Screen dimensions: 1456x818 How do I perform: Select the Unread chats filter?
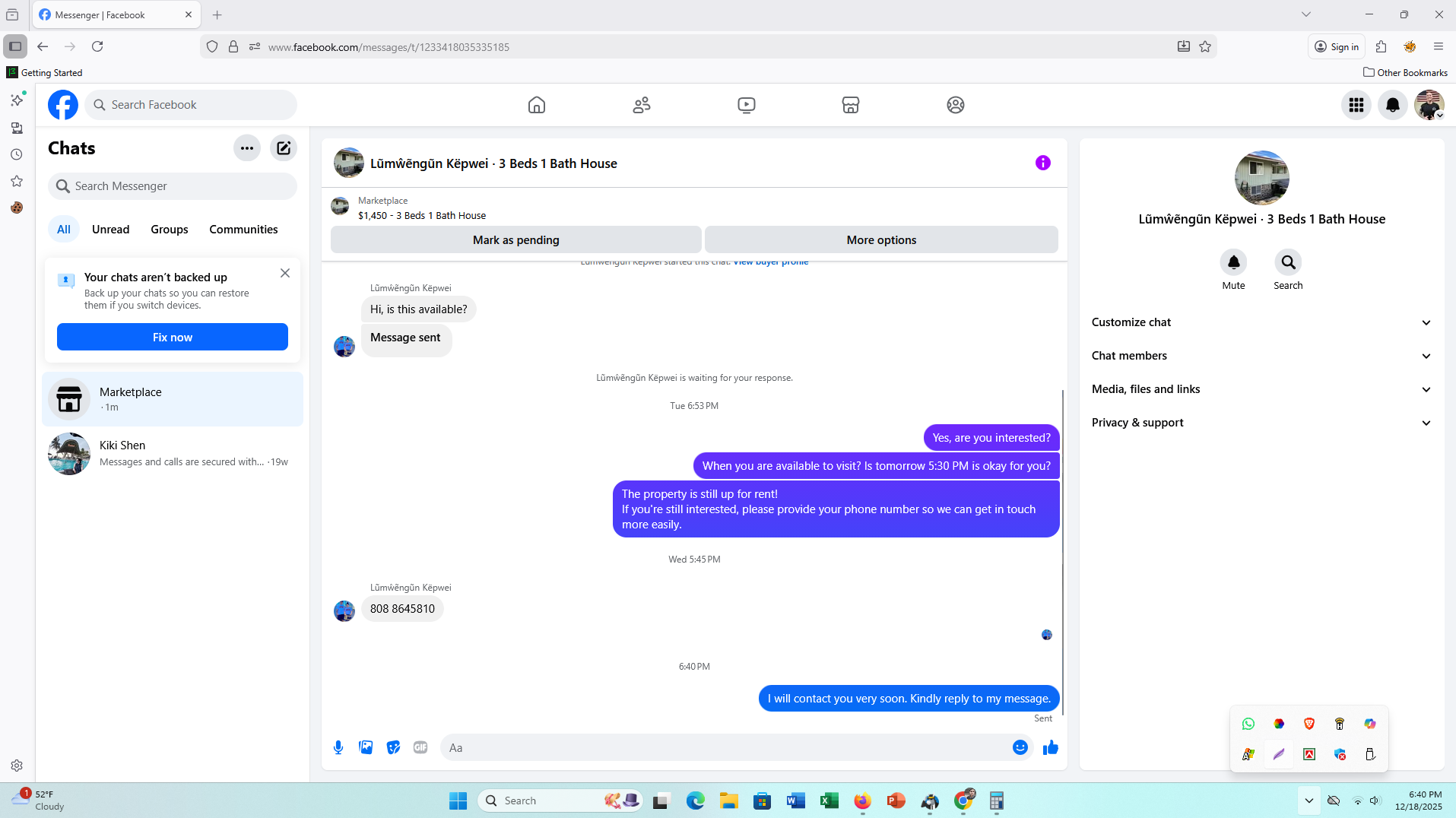110,230
